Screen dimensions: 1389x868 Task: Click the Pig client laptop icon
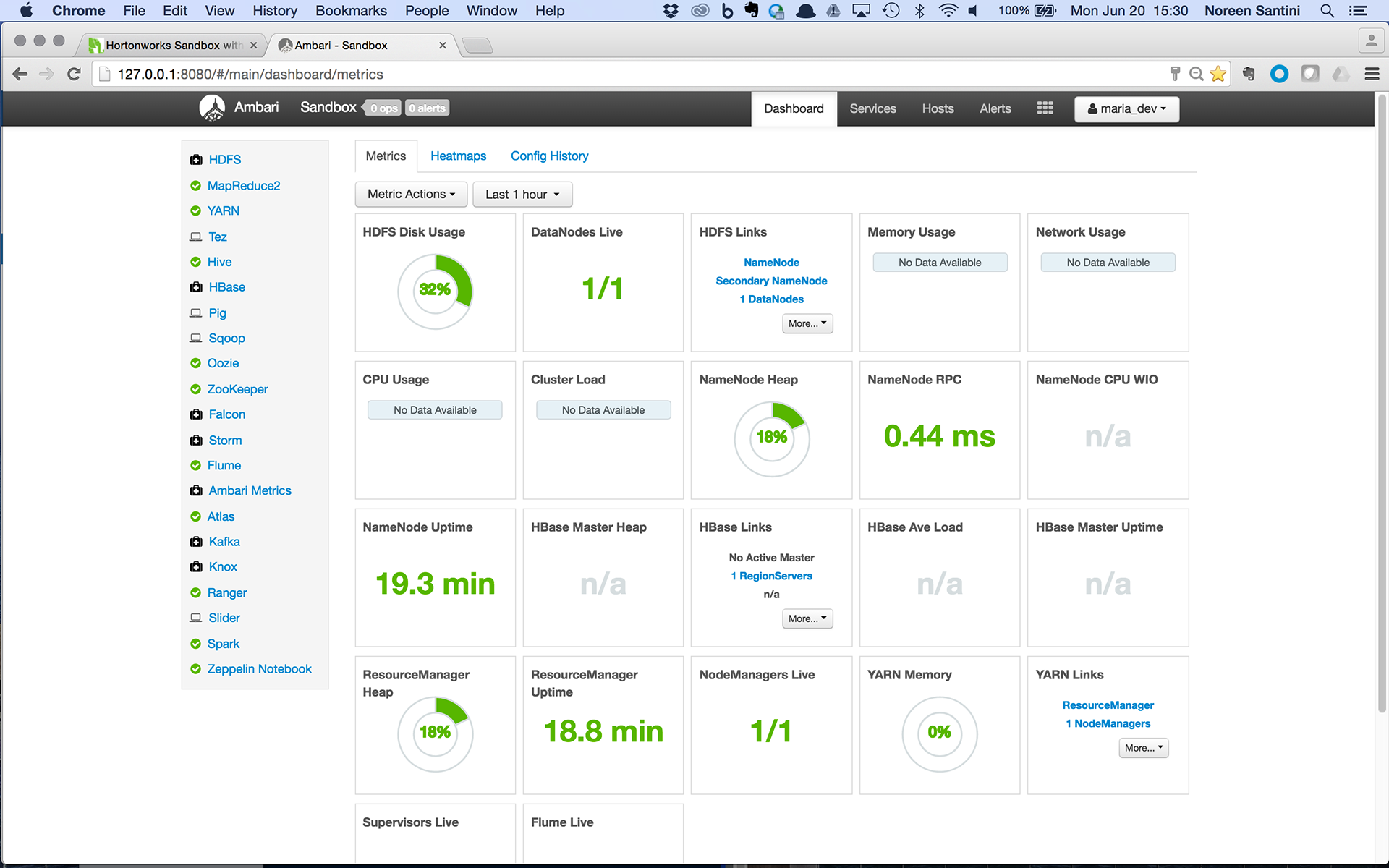click(x=195, y=313)
